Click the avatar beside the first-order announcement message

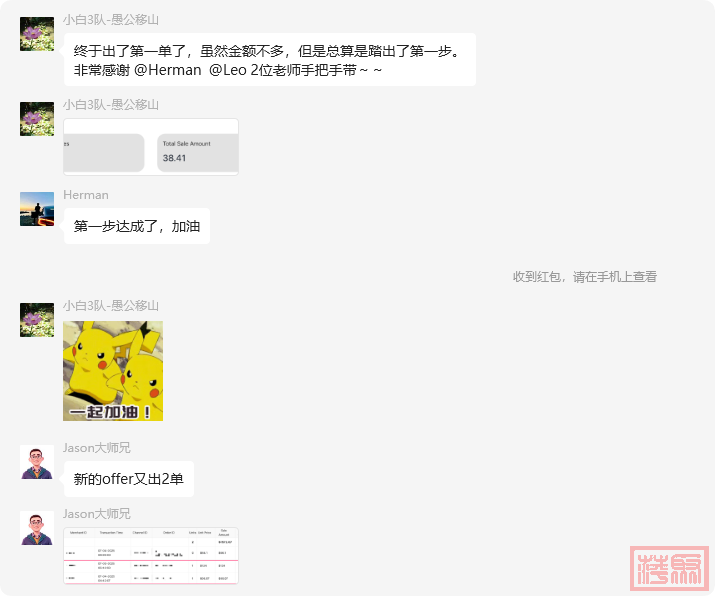click(37, 34)
